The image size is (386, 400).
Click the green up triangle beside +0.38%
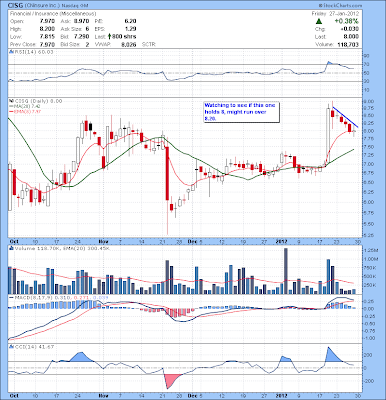pos(319,21)
